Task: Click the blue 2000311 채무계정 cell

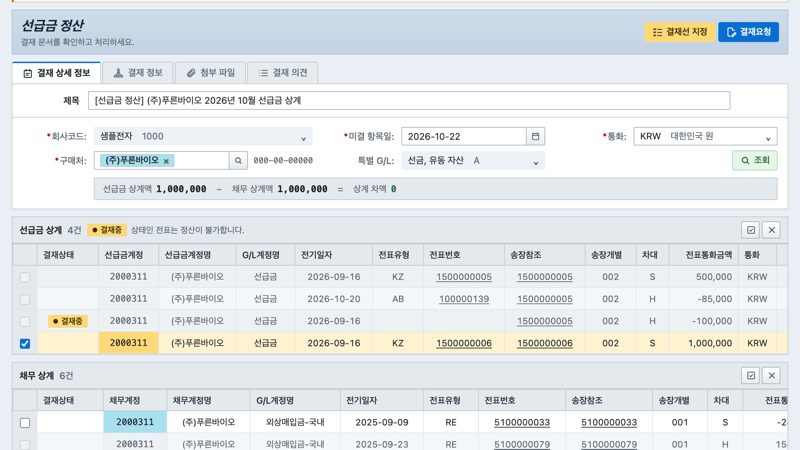Action: coord(135,422)
